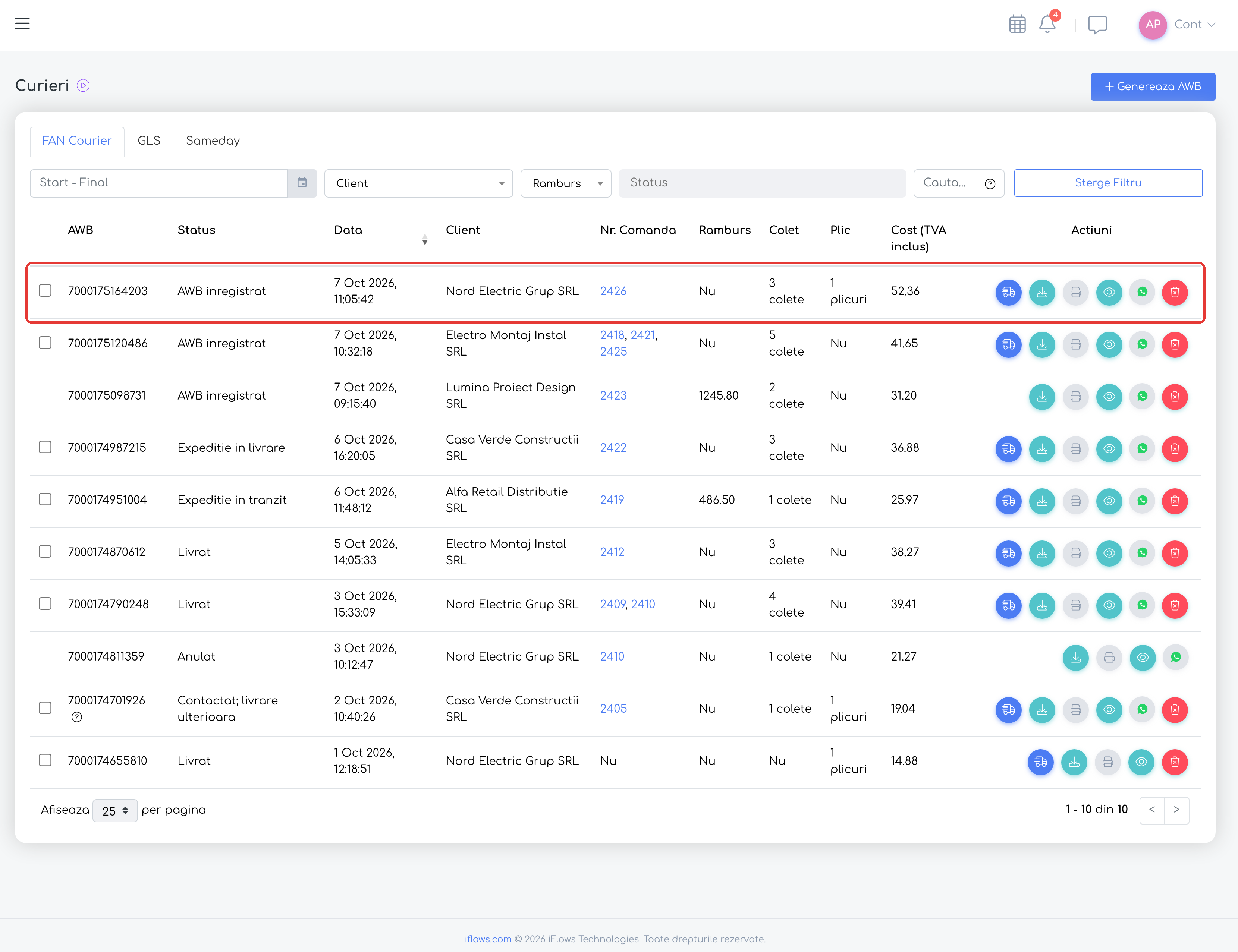Open order link 2426
This screenshot has width=1238, height=952.
[x=613, y=291]
